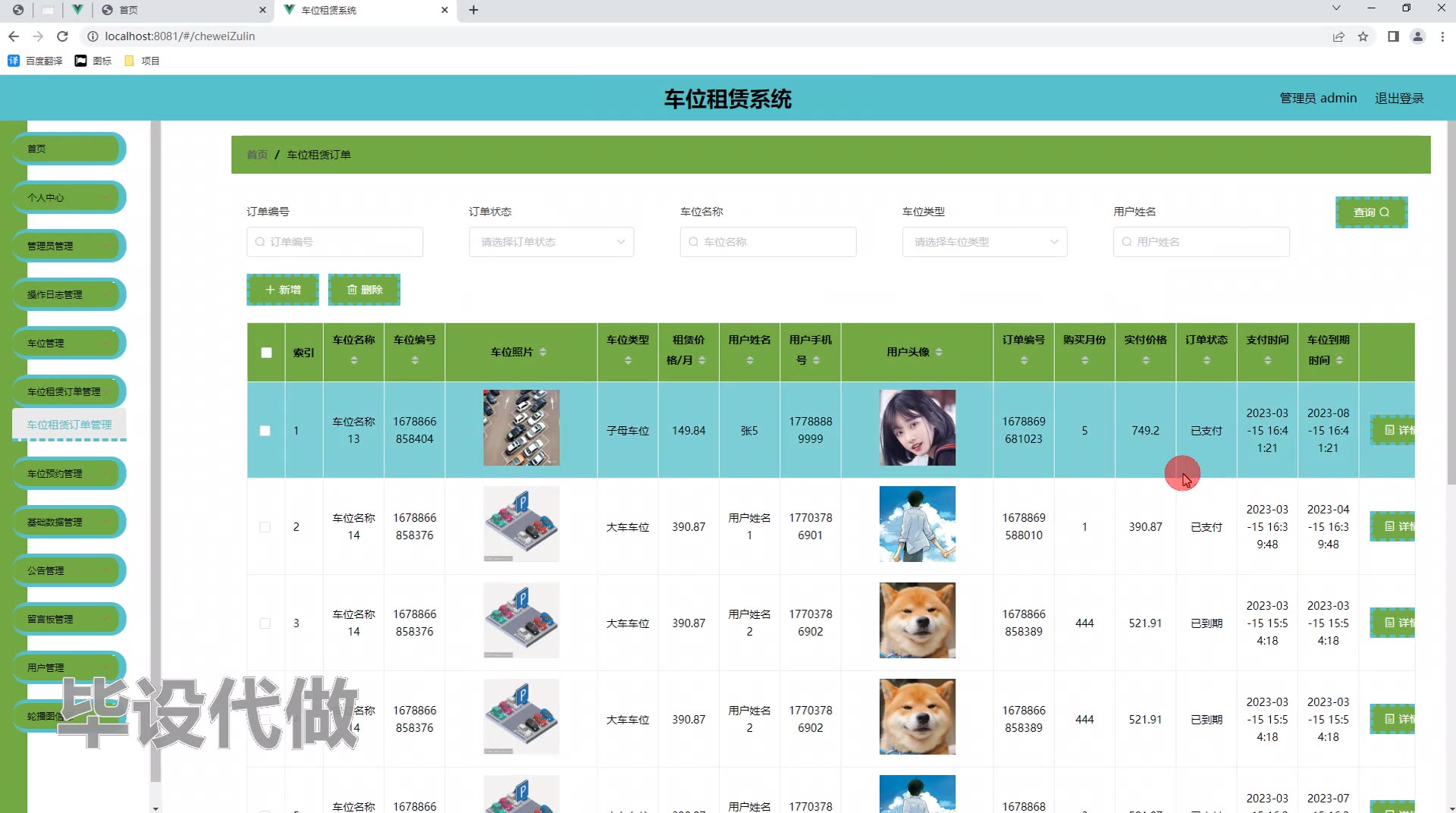
Task: Open 百度翻译 bookmark
Action: click(35, 61)
